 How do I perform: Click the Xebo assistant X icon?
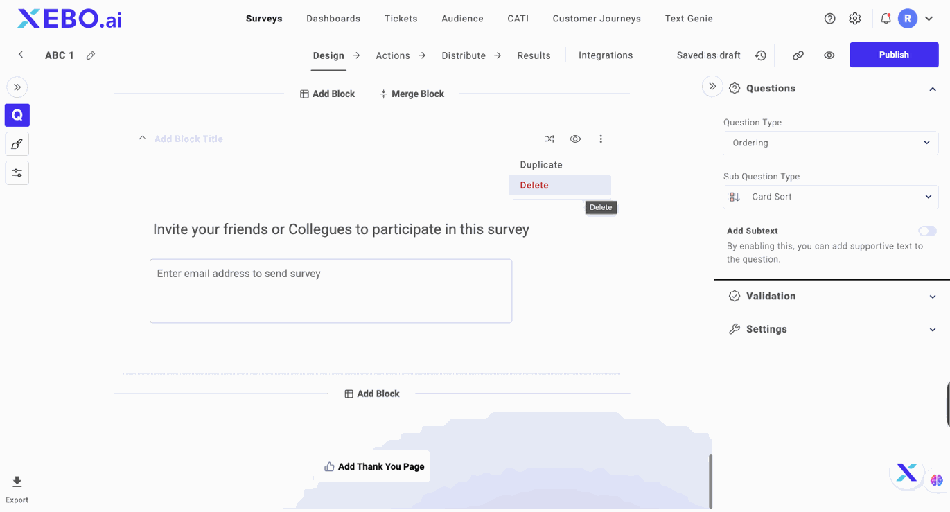tap(906, 473)
